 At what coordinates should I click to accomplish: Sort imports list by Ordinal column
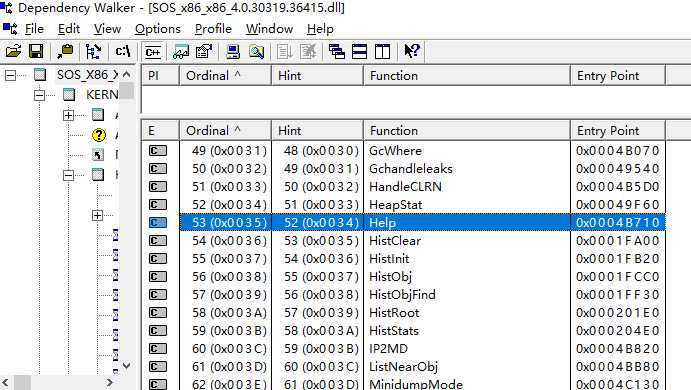225,75
